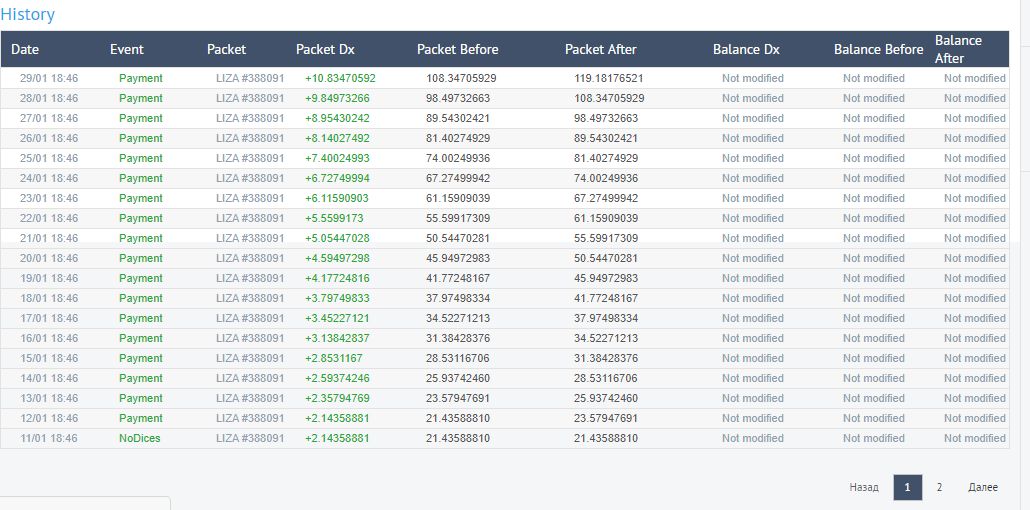Select the 20/01 18:46 date cell
The height and width of the screenshot is (510, 1030).
[x=49, y=258]
